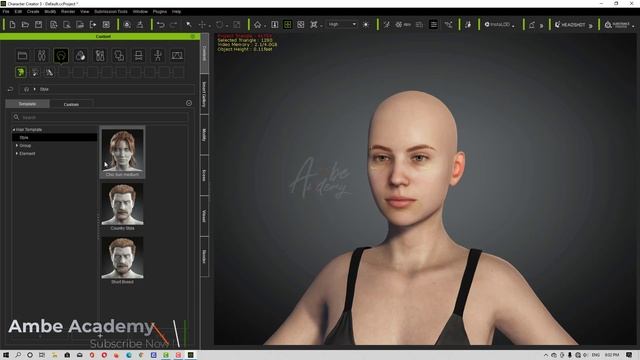Open the Skin material content category icon
This screenshot has height=360, width=640.
(x=80, y=56)
